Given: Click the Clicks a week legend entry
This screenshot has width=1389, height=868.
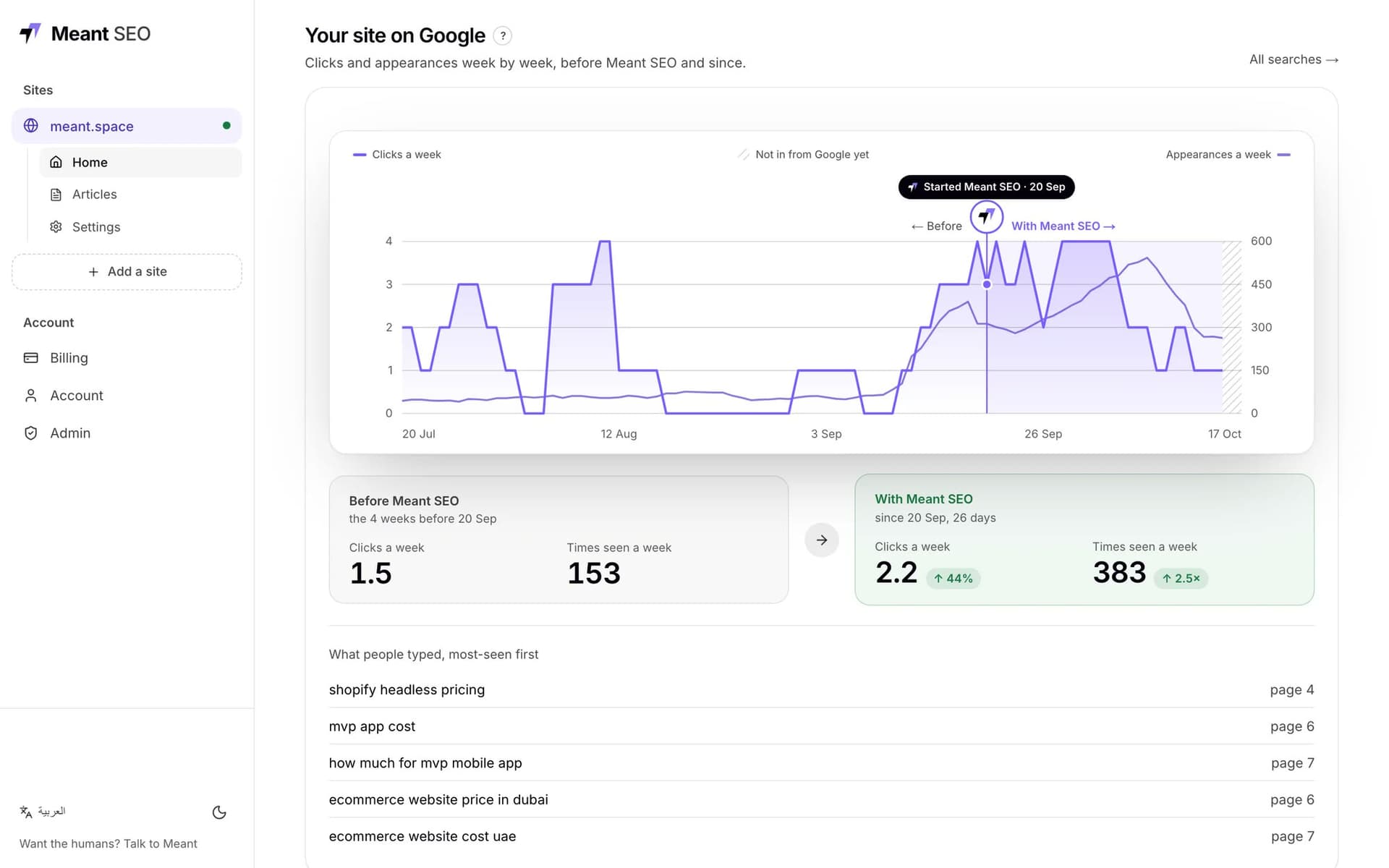Looking at the screenshot, I should 396,155.
